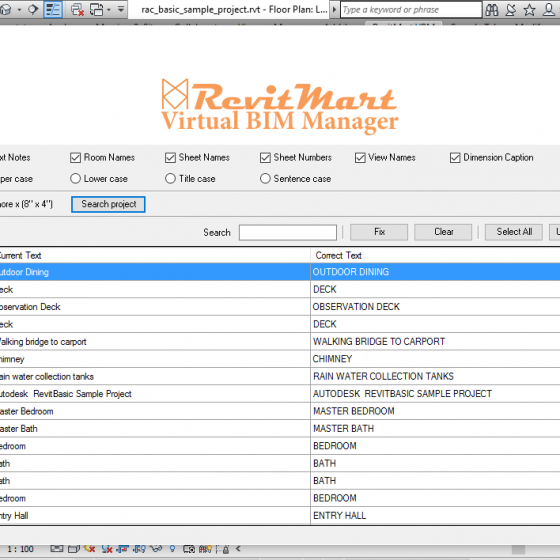
Task: Select the Section tool in quick access toolbar
Action: click(33, 9)
